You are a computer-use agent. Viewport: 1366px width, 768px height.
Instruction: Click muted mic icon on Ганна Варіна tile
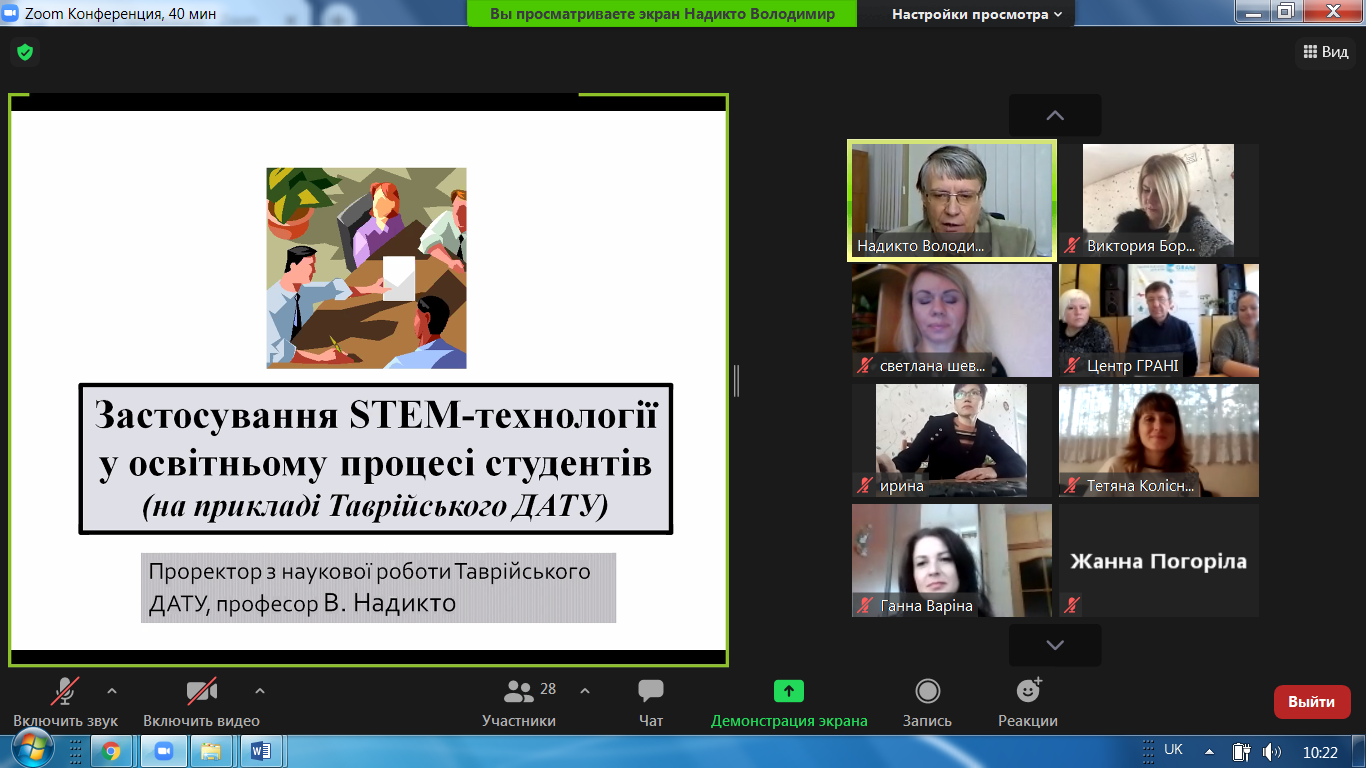pos(865,606)
